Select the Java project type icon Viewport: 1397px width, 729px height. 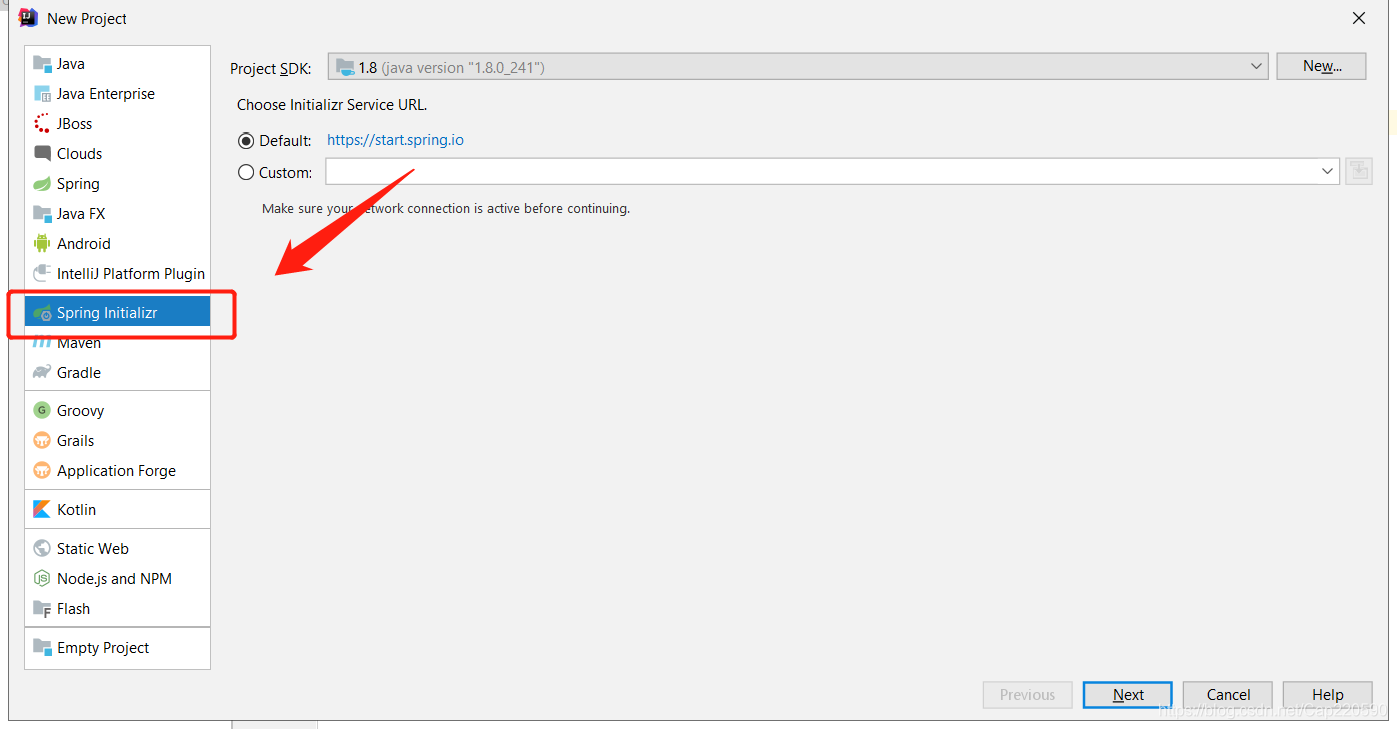[42, 64]
